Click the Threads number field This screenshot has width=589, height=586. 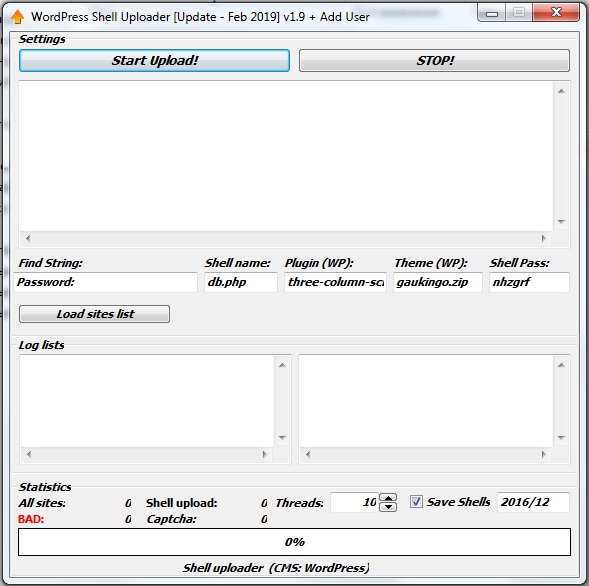click(355, 502)
